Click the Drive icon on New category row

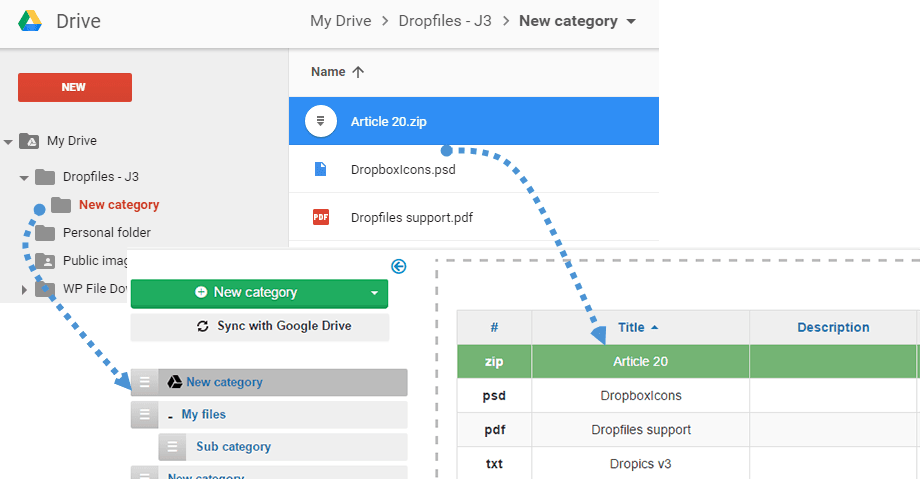(174, 382)
